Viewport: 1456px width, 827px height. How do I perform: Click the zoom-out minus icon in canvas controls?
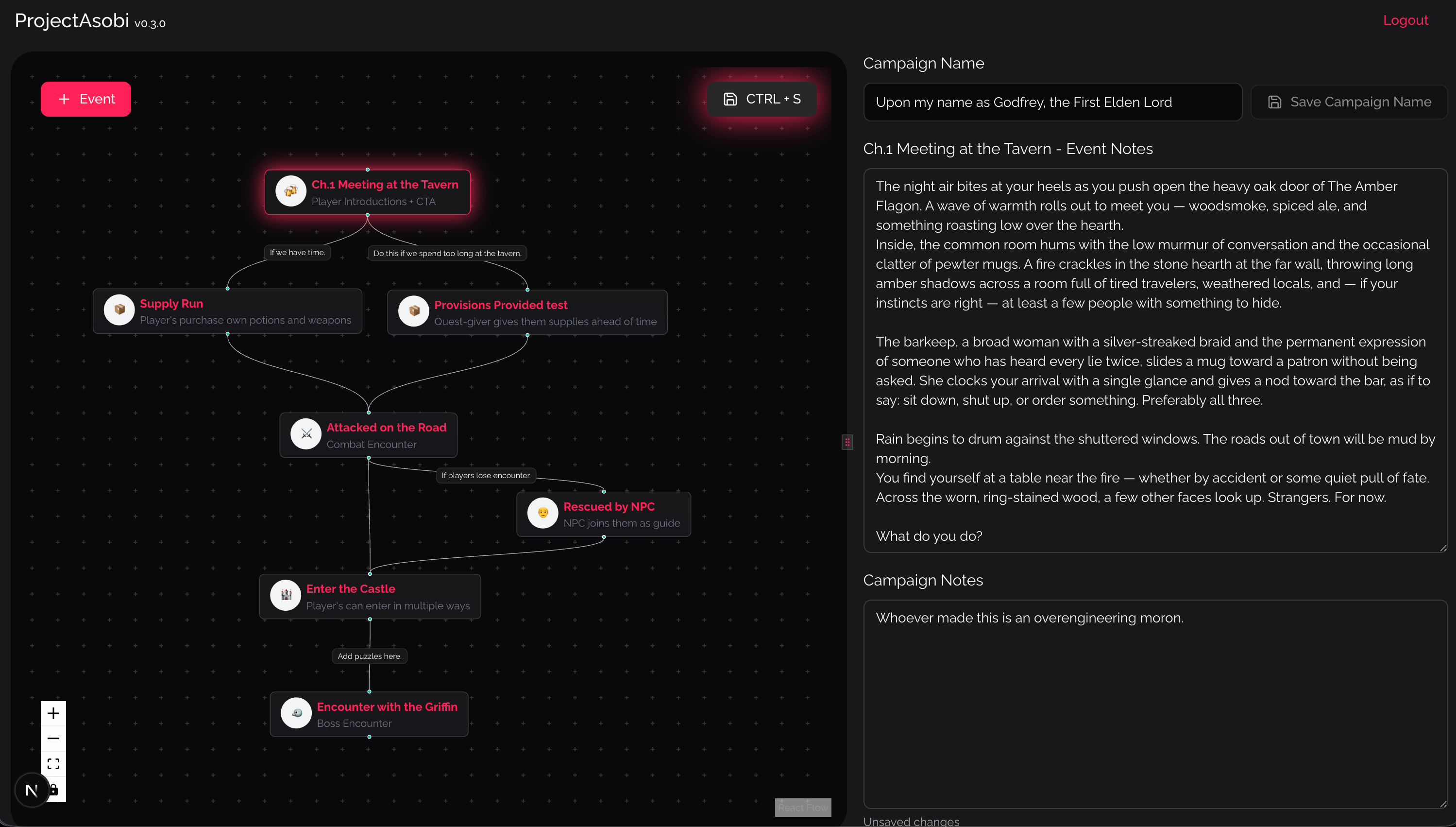[x=53, y=738]
